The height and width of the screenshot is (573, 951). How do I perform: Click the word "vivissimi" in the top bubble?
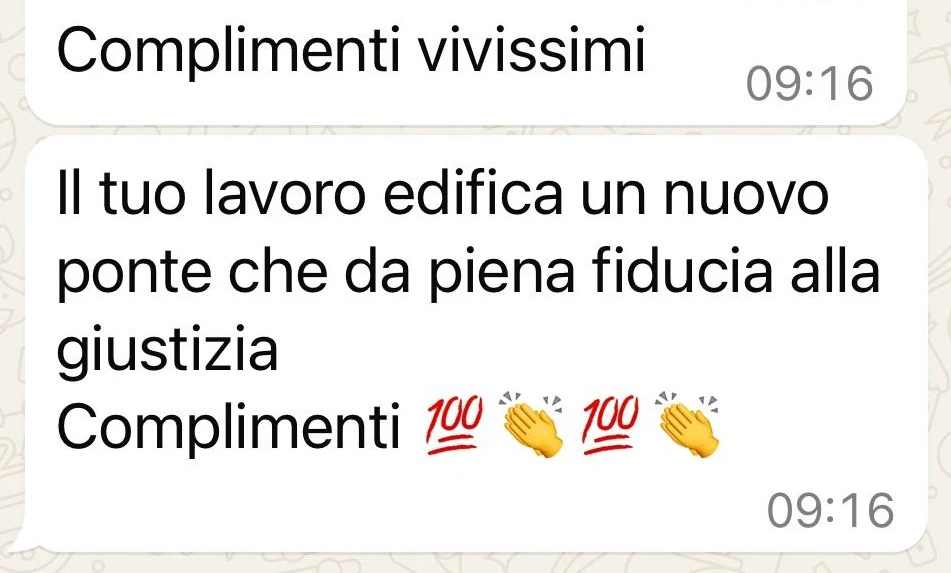(x=532, y=49)
